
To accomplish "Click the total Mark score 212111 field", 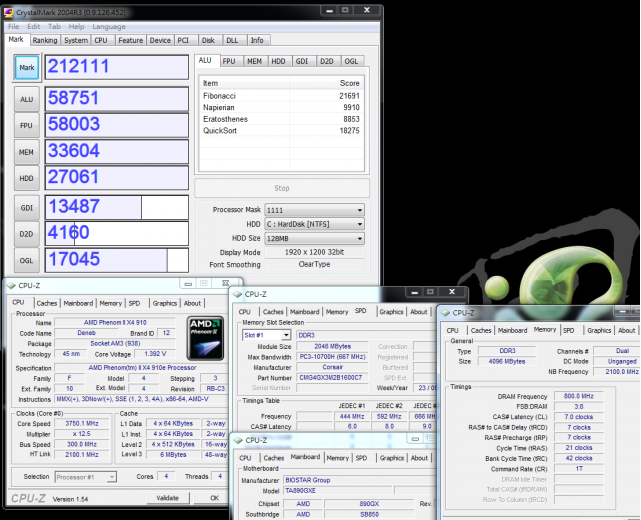I will coord(117,67).
